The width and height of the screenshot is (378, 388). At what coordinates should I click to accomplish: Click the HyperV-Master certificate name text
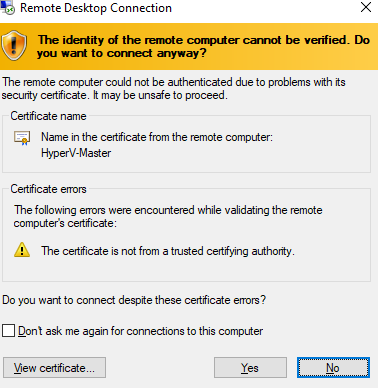coord(76,153)
